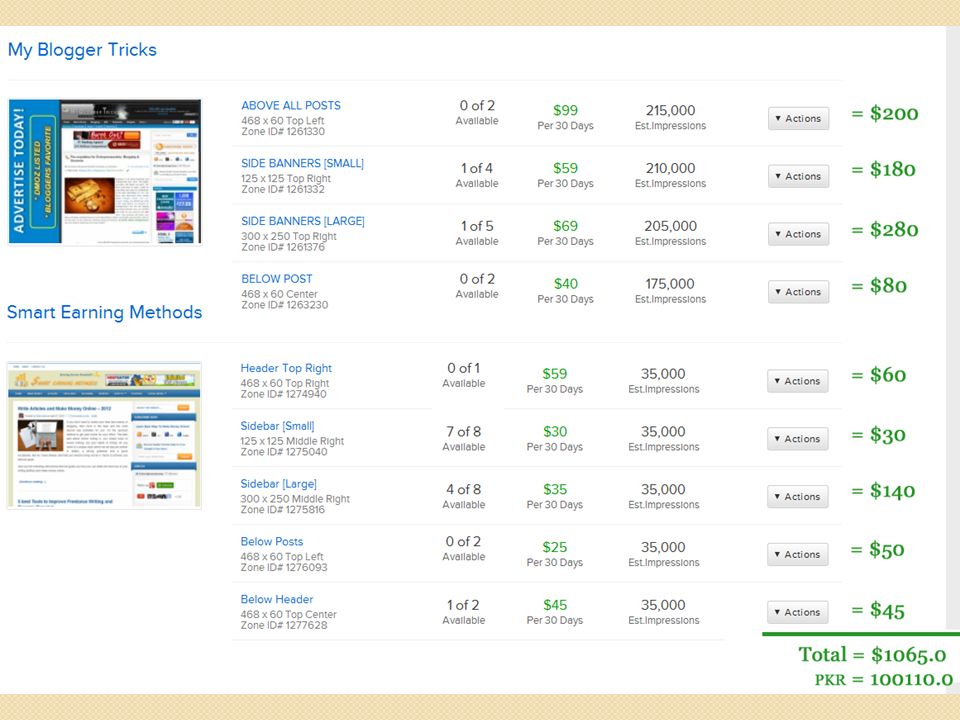Select the '7 of 8' availability text
Image resolution: width=960 pixels, height=720 pixels.
463,432
